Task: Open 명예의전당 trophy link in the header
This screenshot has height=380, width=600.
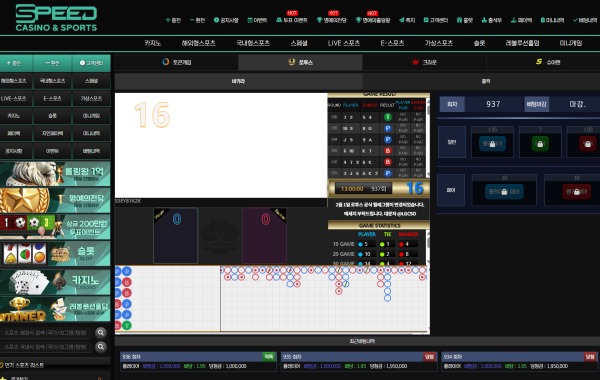Action: [331, 20]
